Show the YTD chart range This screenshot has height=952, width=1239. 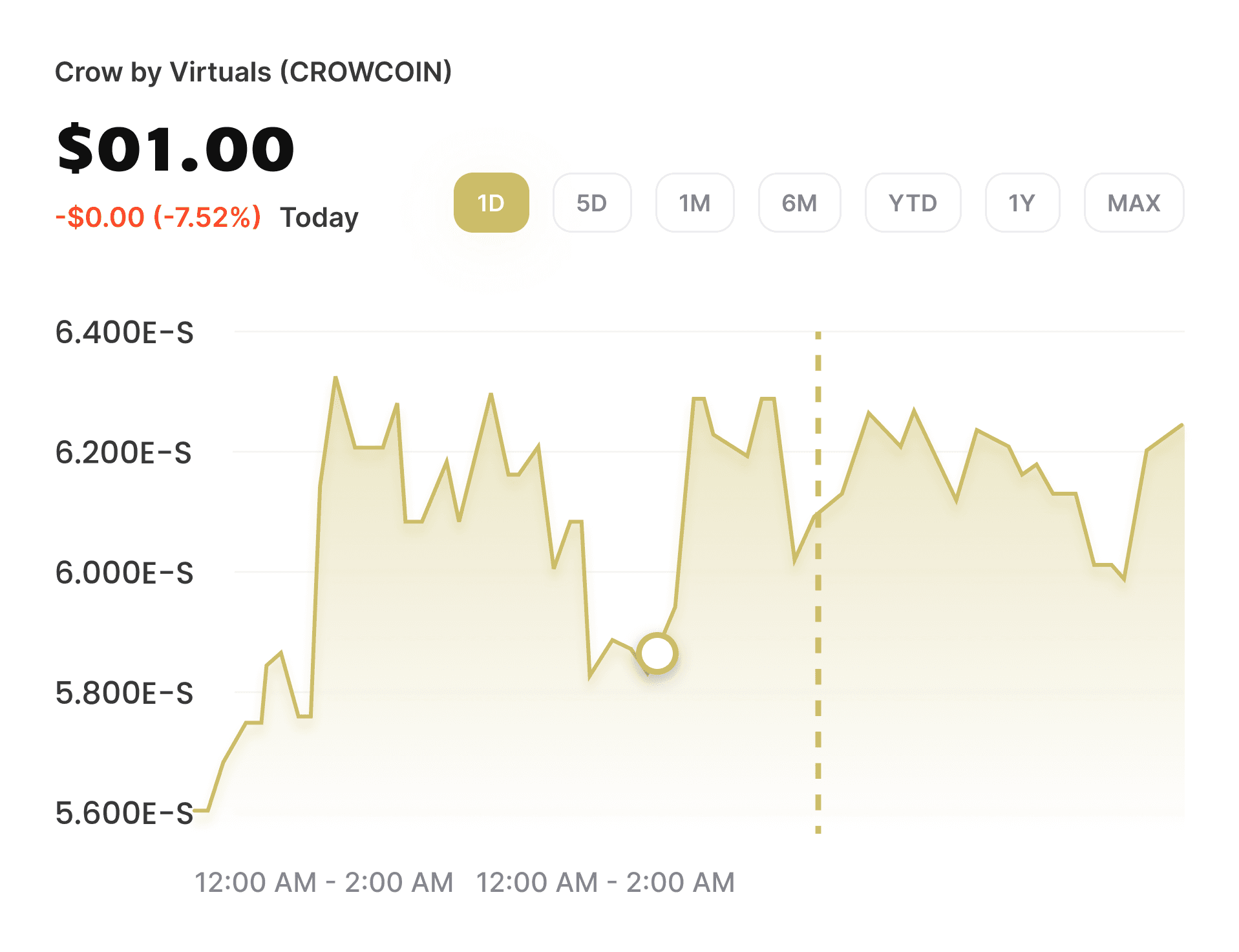913,203
